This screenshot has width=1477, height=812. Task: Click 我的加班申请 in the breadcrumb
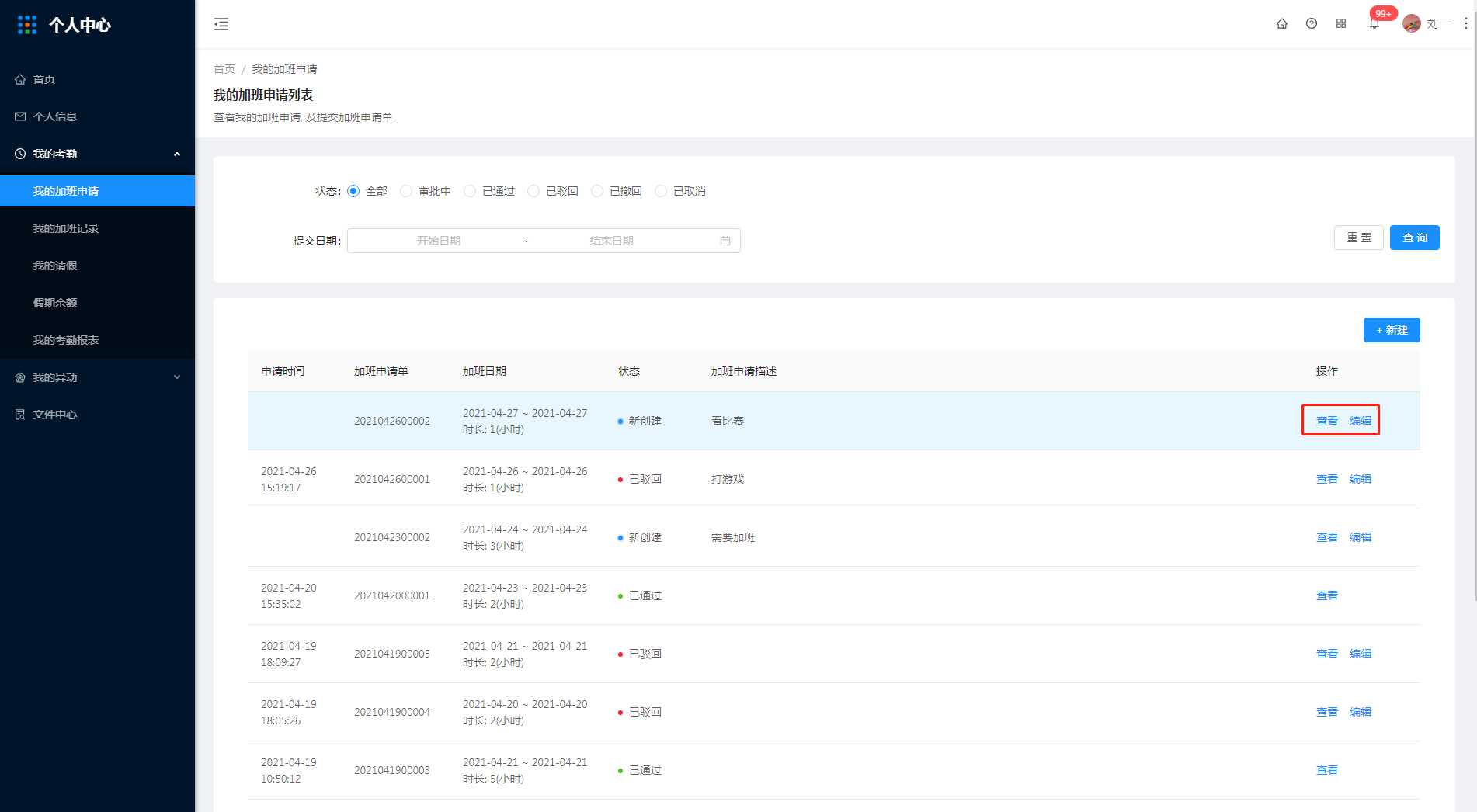tap(284, 69)
